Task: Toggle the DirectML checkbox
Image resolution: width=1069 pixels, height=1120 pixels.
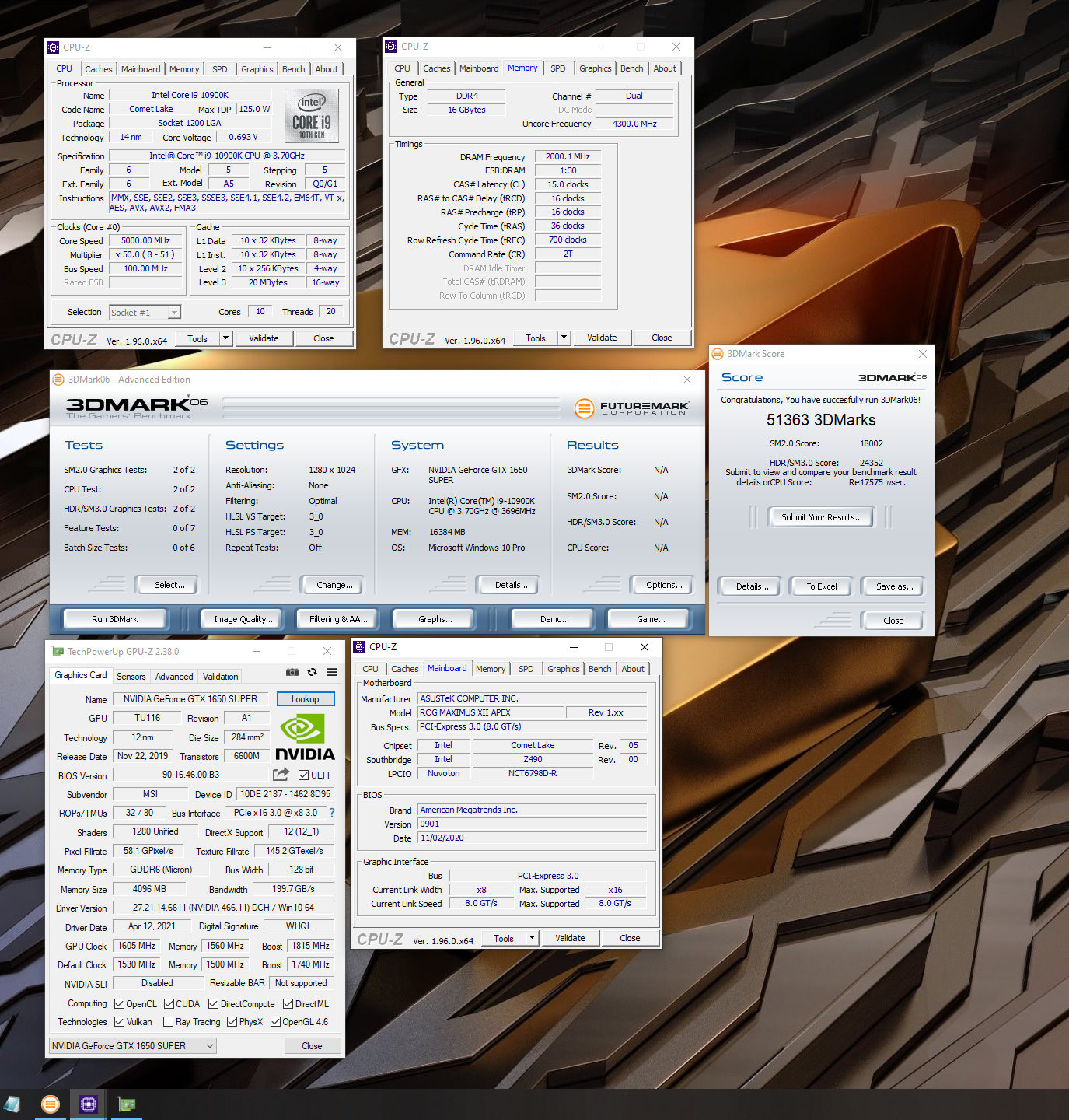Action: tap(288, 1004)
